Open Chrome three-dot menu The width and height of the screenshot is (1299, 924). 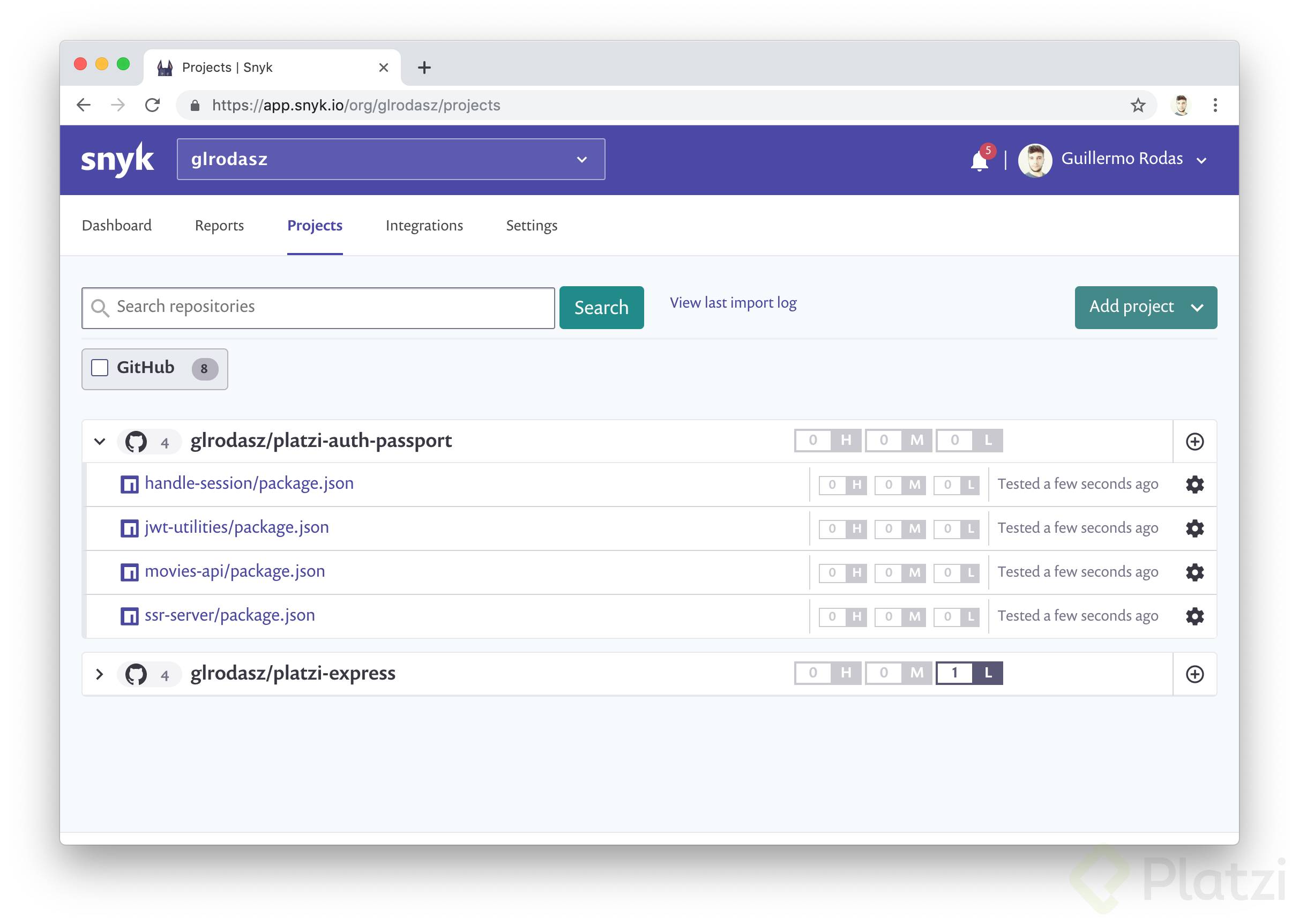click(x=1215, y=105)
